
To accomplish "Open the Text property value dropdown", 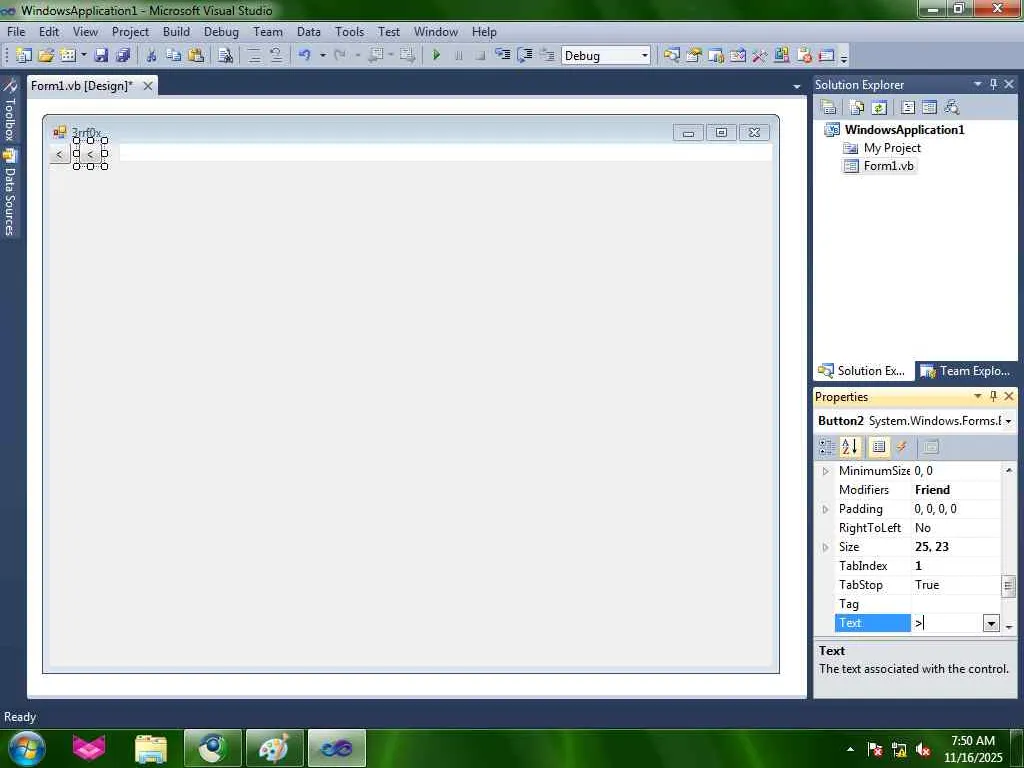I will (991, 623).
